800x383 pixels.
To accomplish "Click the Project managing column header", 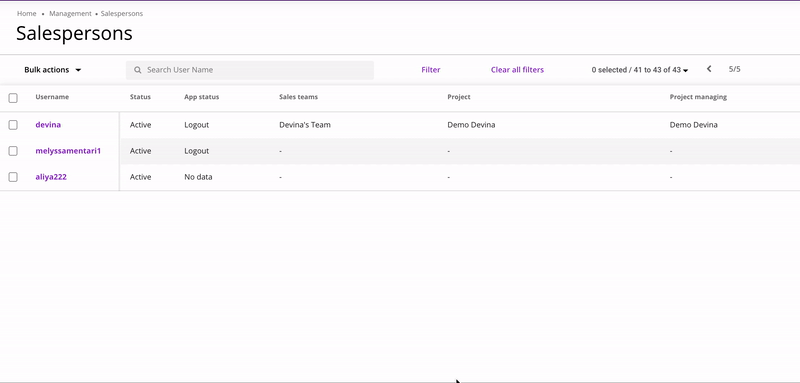I will point(698,97).
